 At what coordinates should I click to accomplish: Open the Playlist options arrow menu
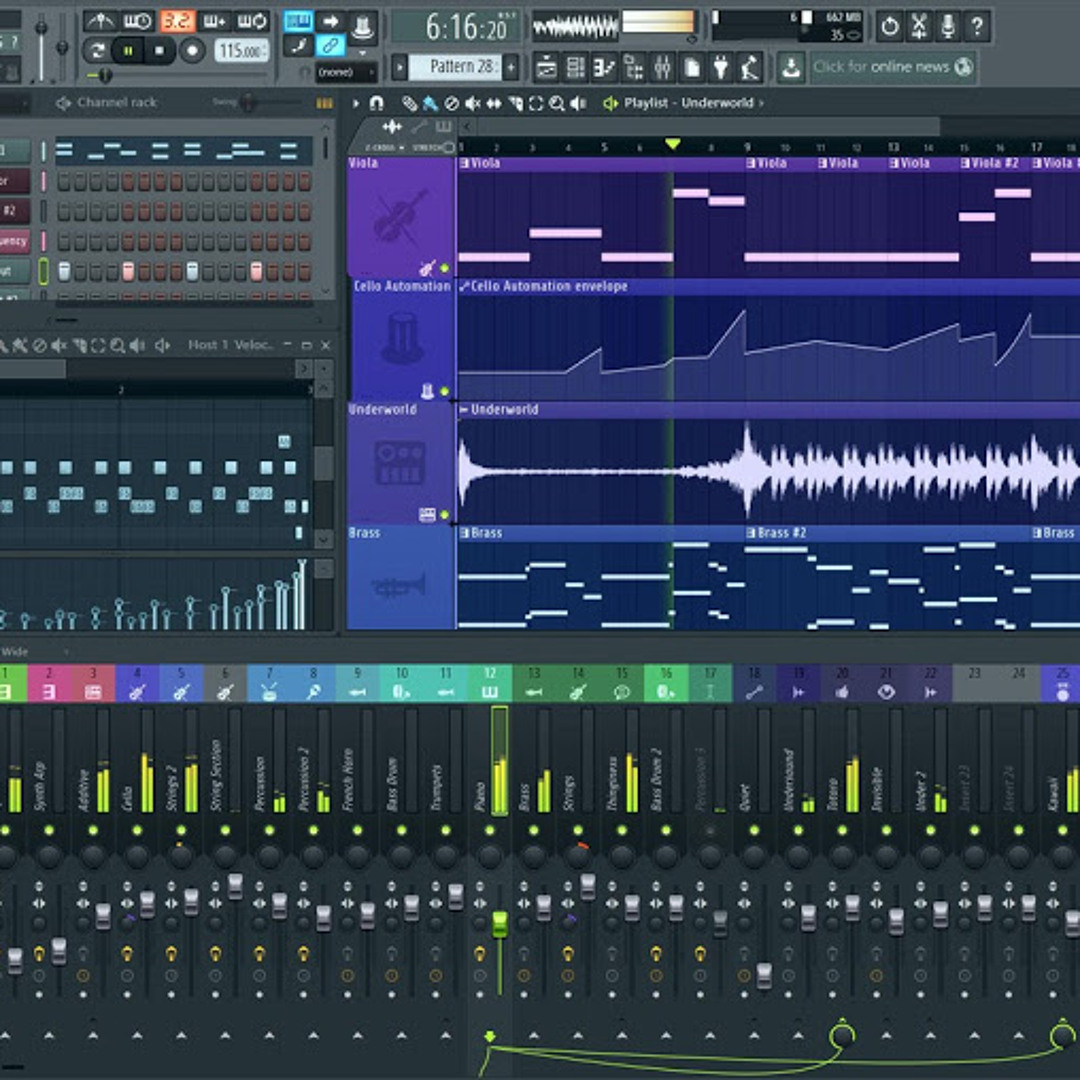pos(356,103)
